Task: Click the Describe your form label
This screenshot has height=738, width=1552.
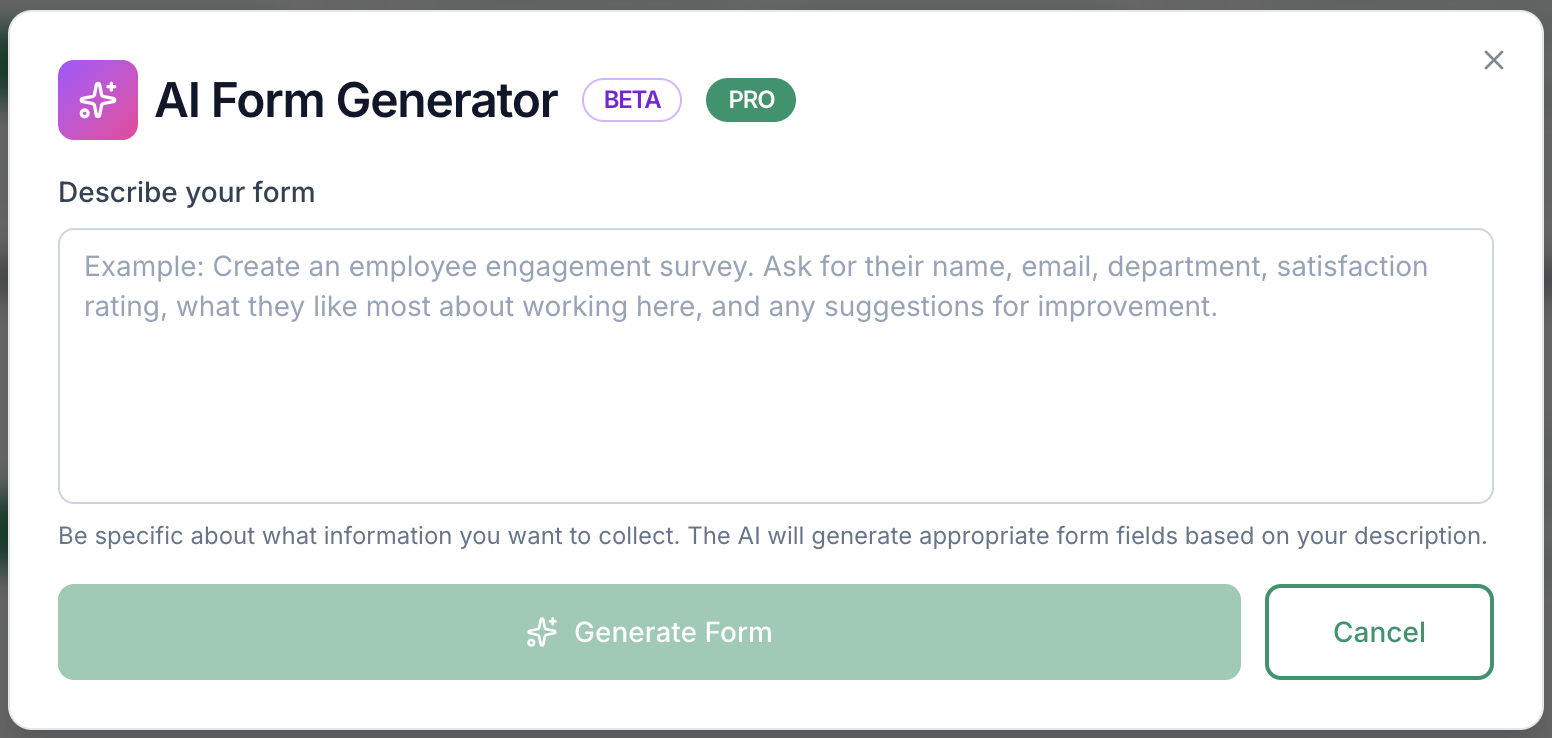Action: (186, 192)
